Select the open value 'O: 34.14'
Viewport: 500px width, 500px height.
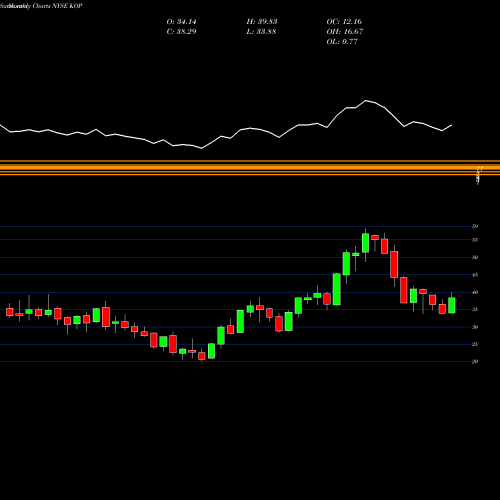click(181, 22)
